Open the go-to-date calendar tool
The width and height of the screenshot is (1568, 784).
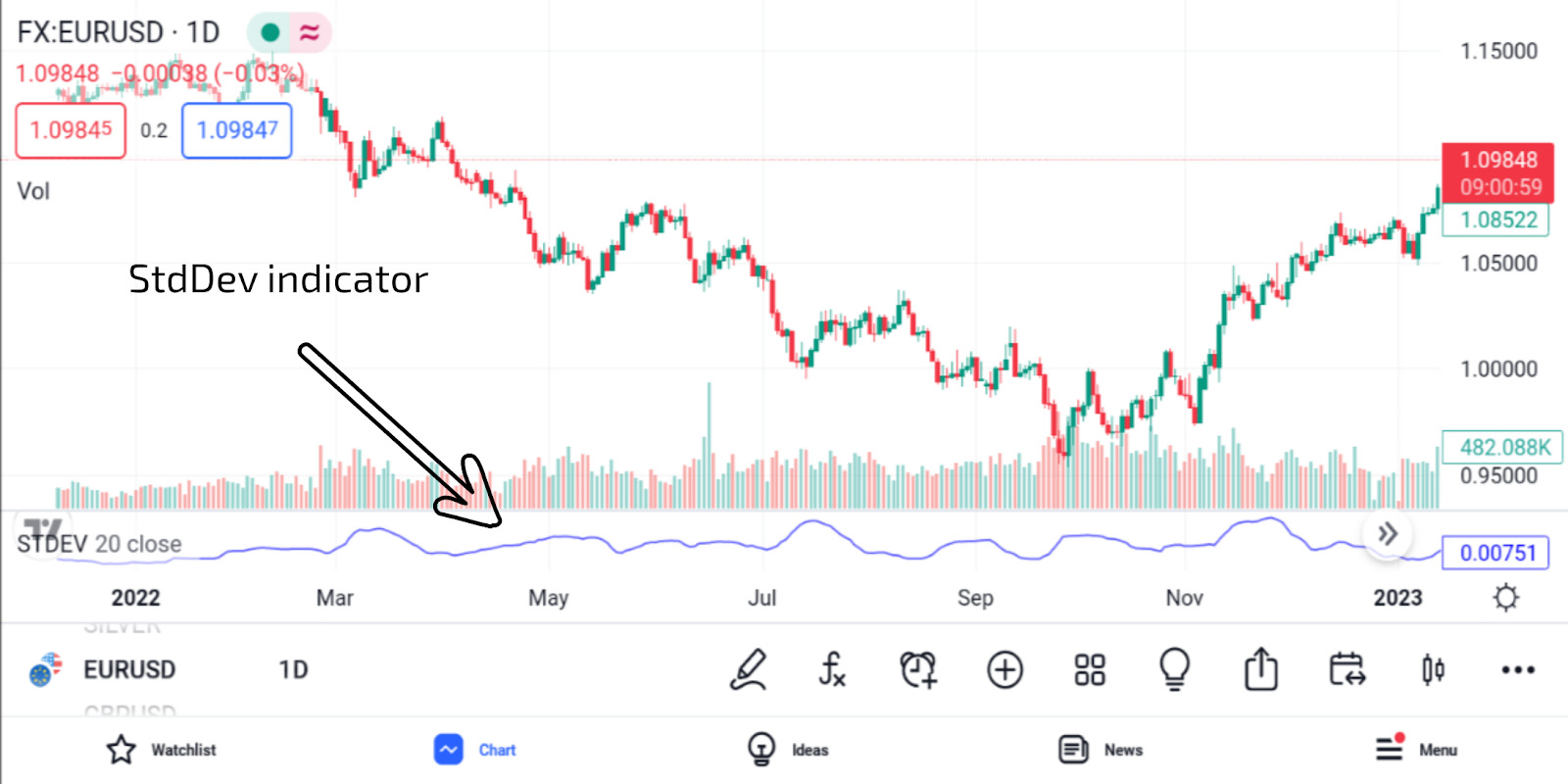(1347, 670)
